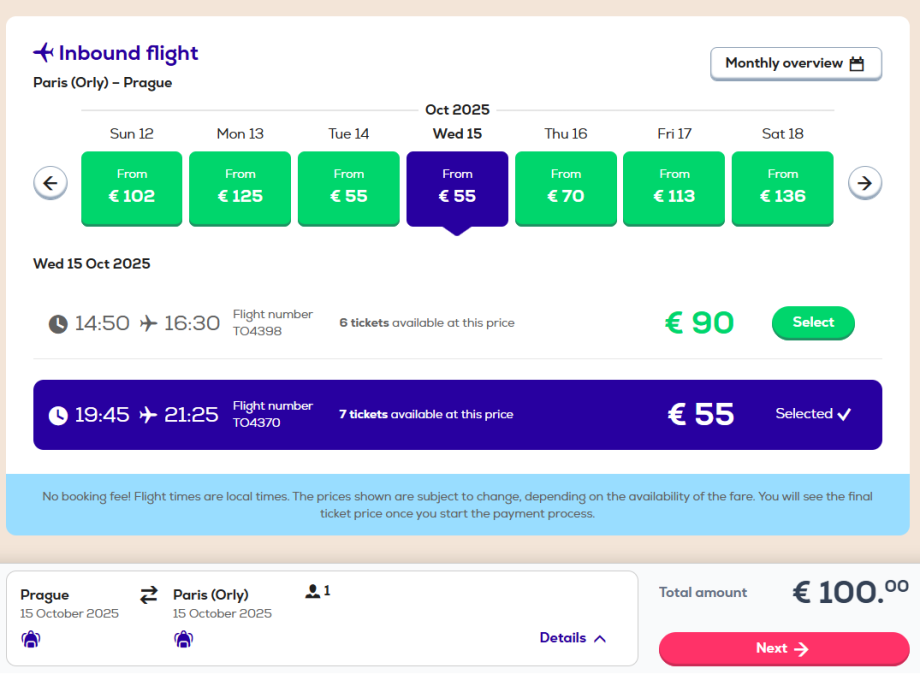Pick Fri 17 date at €113
920x686 pixels.
click(x=674, y=188)
